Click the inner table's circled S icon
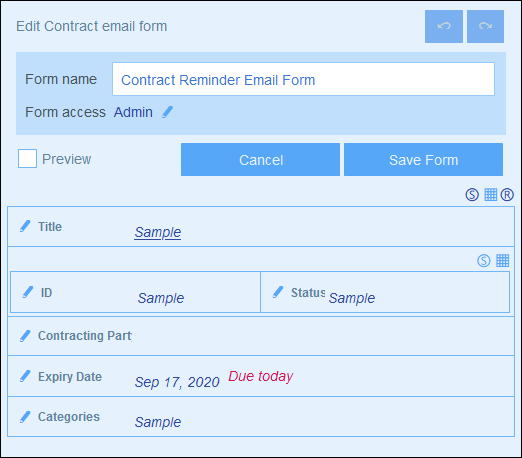 point(484,261)
